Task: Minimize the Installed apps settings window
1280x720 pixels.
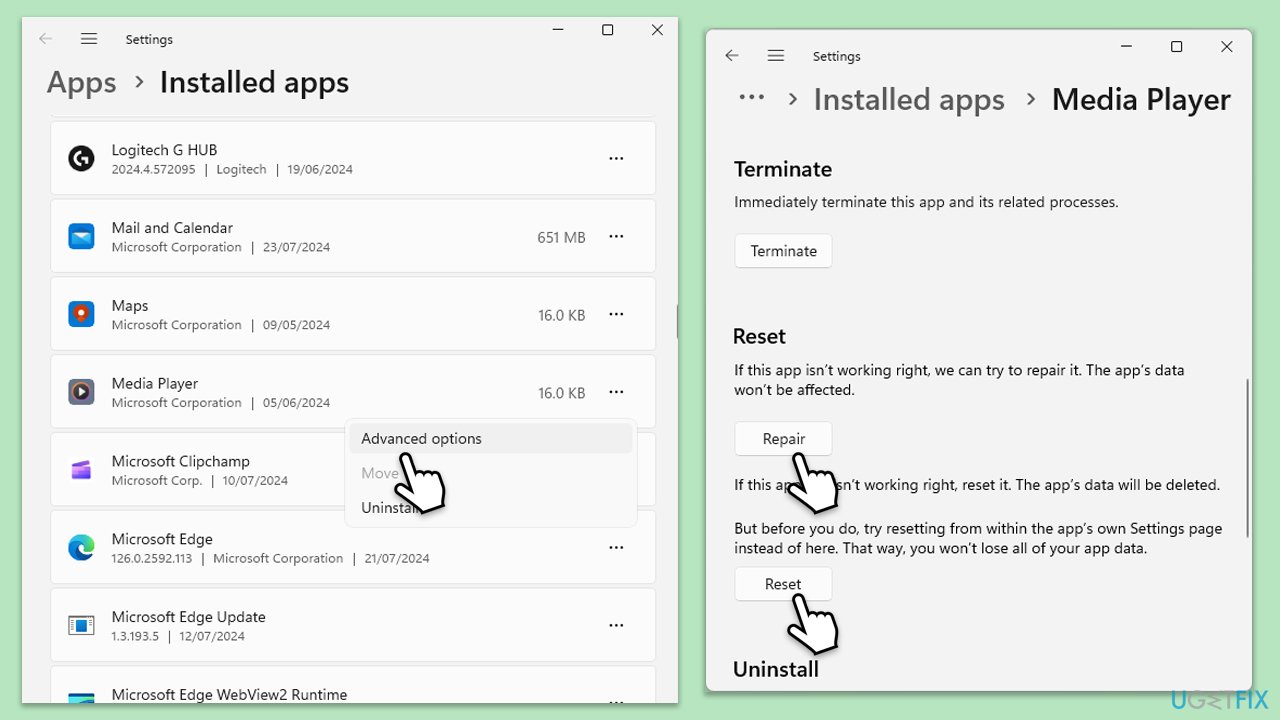Action: click(x=557, y=30)
